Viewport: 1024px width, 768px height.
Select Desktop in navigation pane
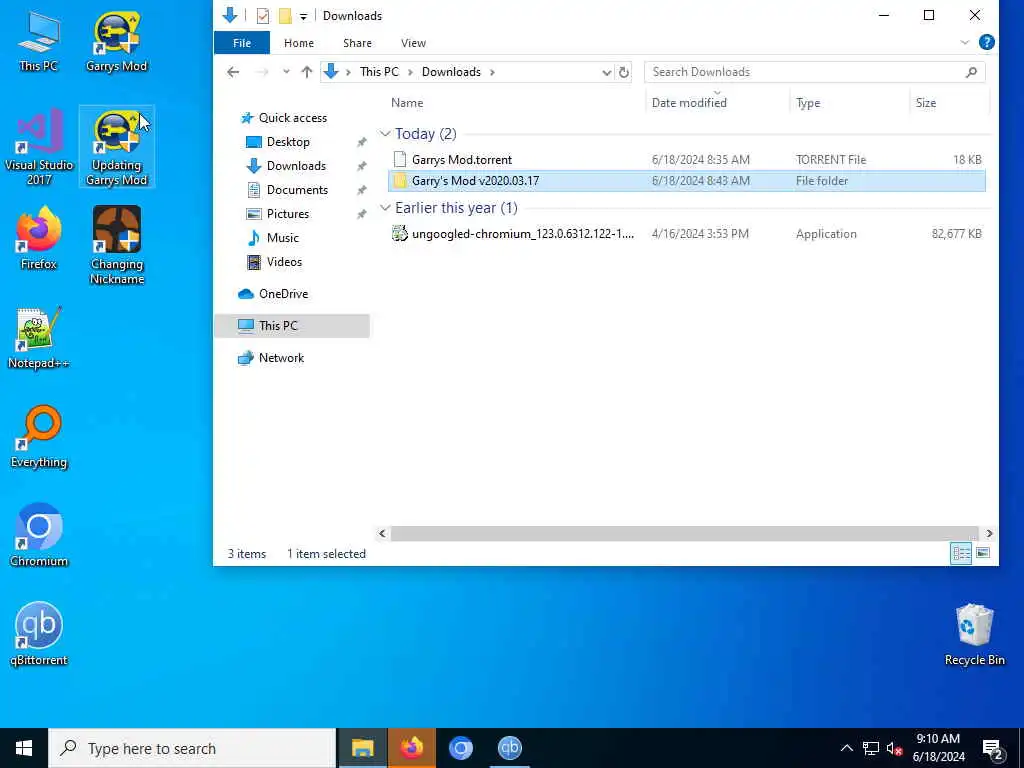(x=288, y=142)
